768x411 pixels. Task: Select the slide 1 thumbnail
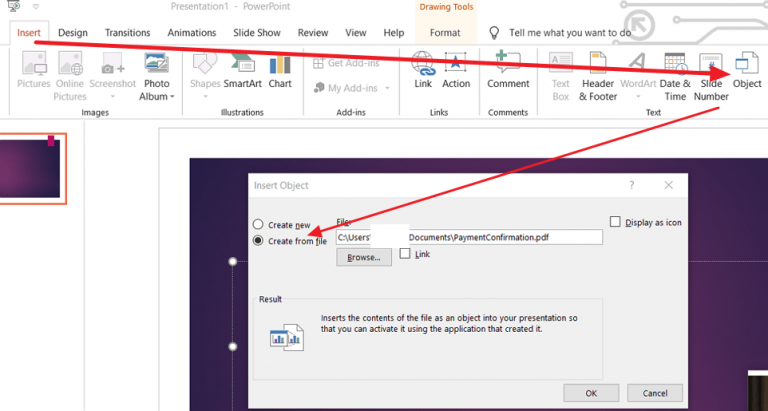click(30, 169)
